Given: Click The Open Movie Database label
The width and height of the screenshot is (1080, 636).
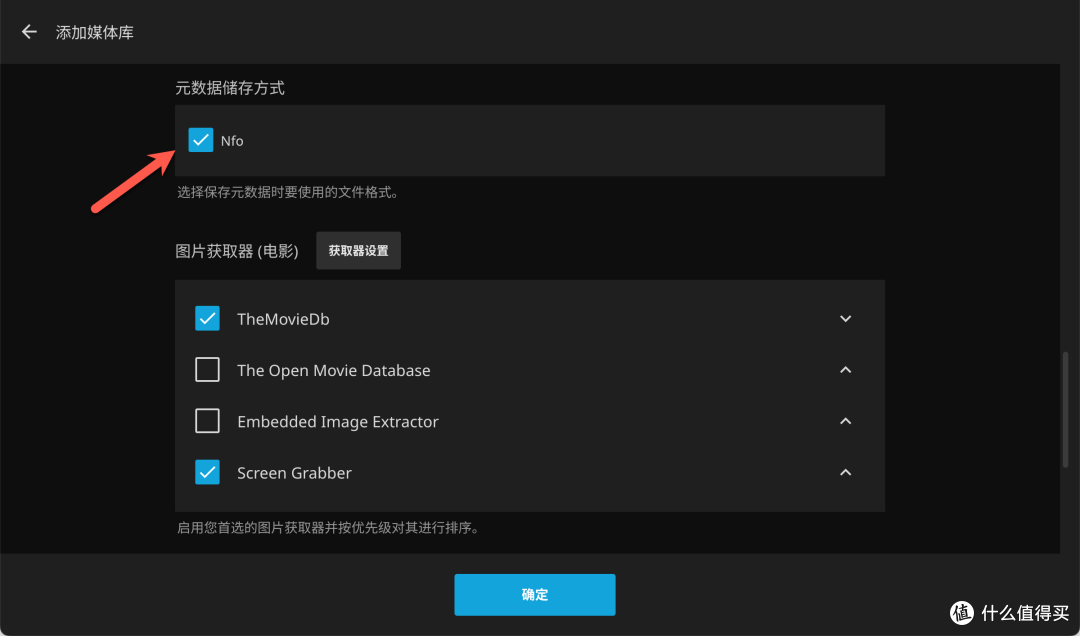Looking at the screenshot, I should (333, 370).
